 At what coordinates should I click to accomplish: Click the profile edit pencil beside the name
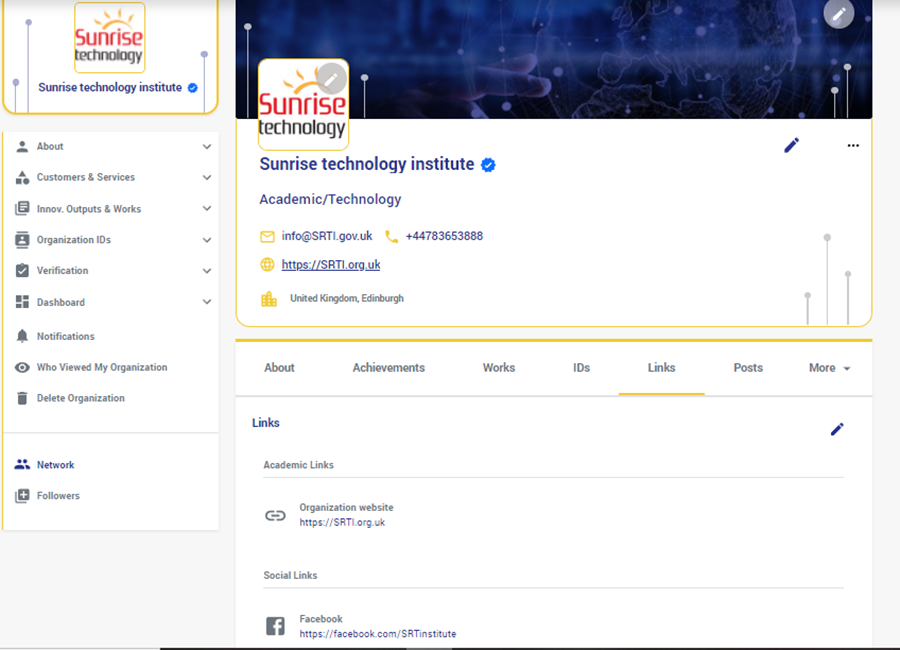click(791, 145)
